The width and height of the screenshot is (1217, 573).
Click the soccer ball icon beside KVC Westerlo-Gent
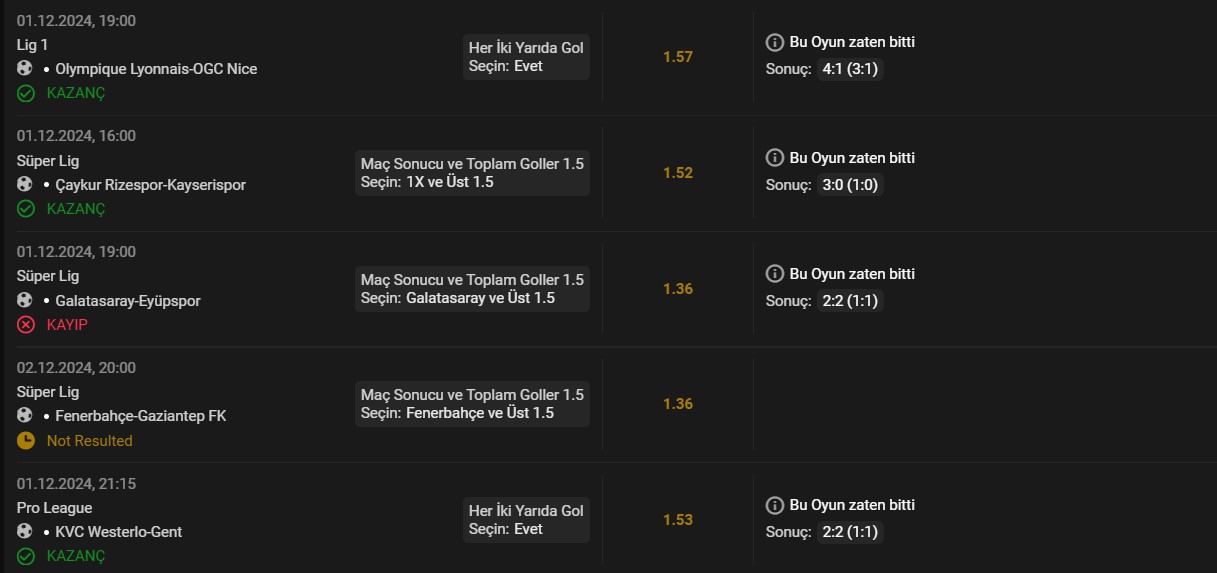[x=25, y=532]
